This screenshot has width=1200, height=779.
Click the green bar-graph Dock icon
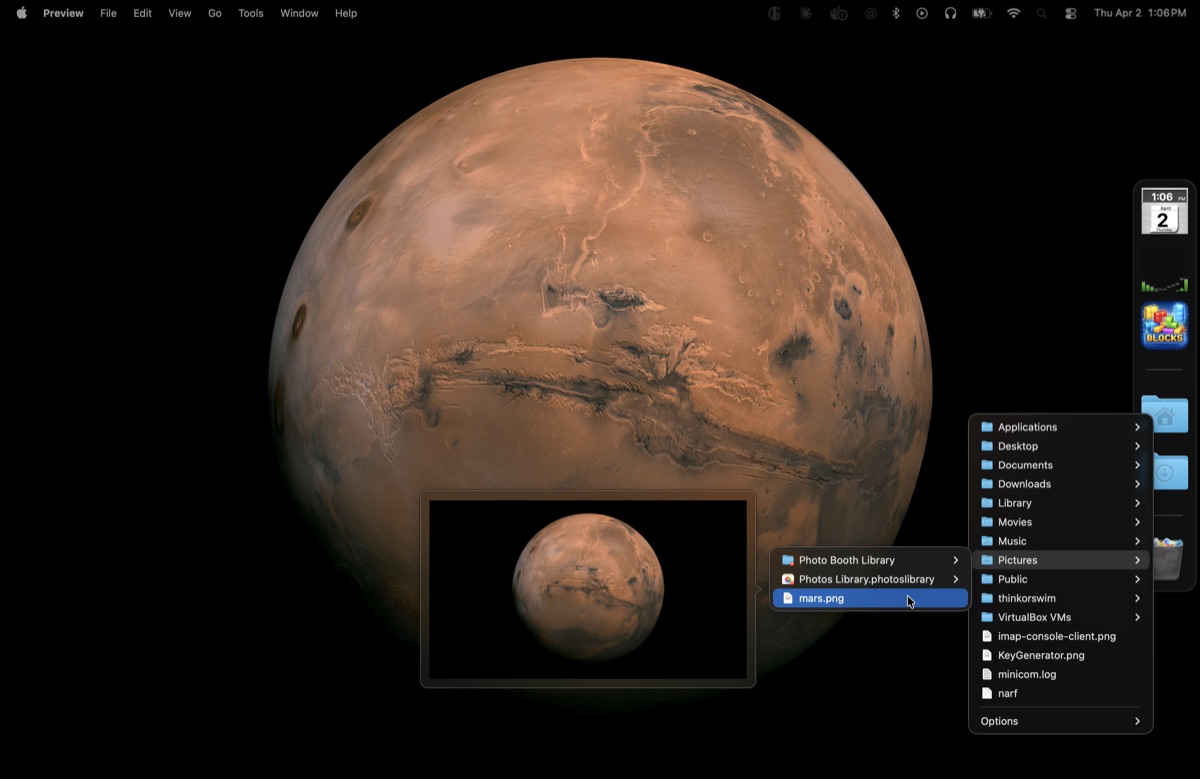(1164, 285)
